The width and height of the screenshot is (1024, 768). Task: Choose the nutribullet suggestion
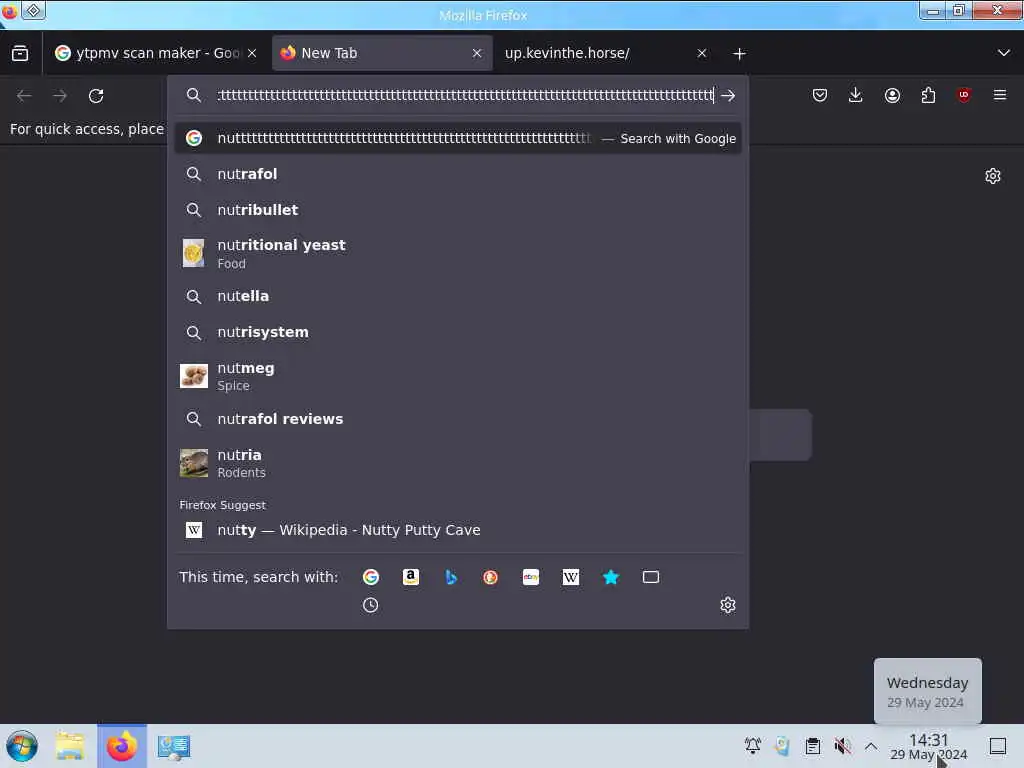[458, 210]
